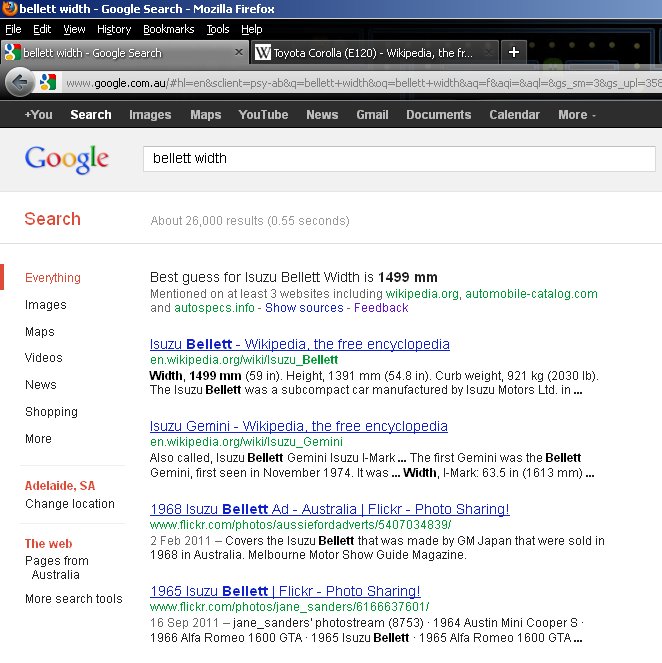Image resolution: width=662 pixels, height=663 pixels.
Task: Open News from the black Google bar
Action: [322, 115]
